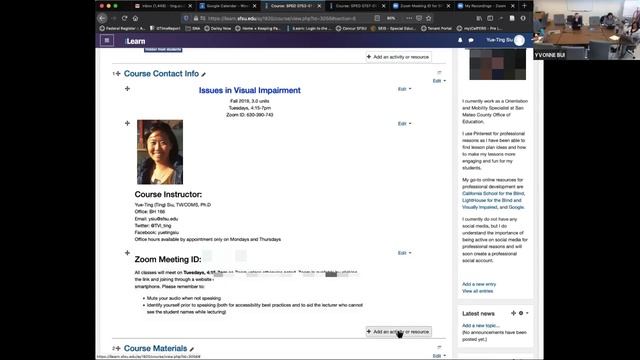Screen dimensions: 640x360
Task: Open Edit dropdown for Zoom Meeting ID label
Action: (x=404, y=253)
